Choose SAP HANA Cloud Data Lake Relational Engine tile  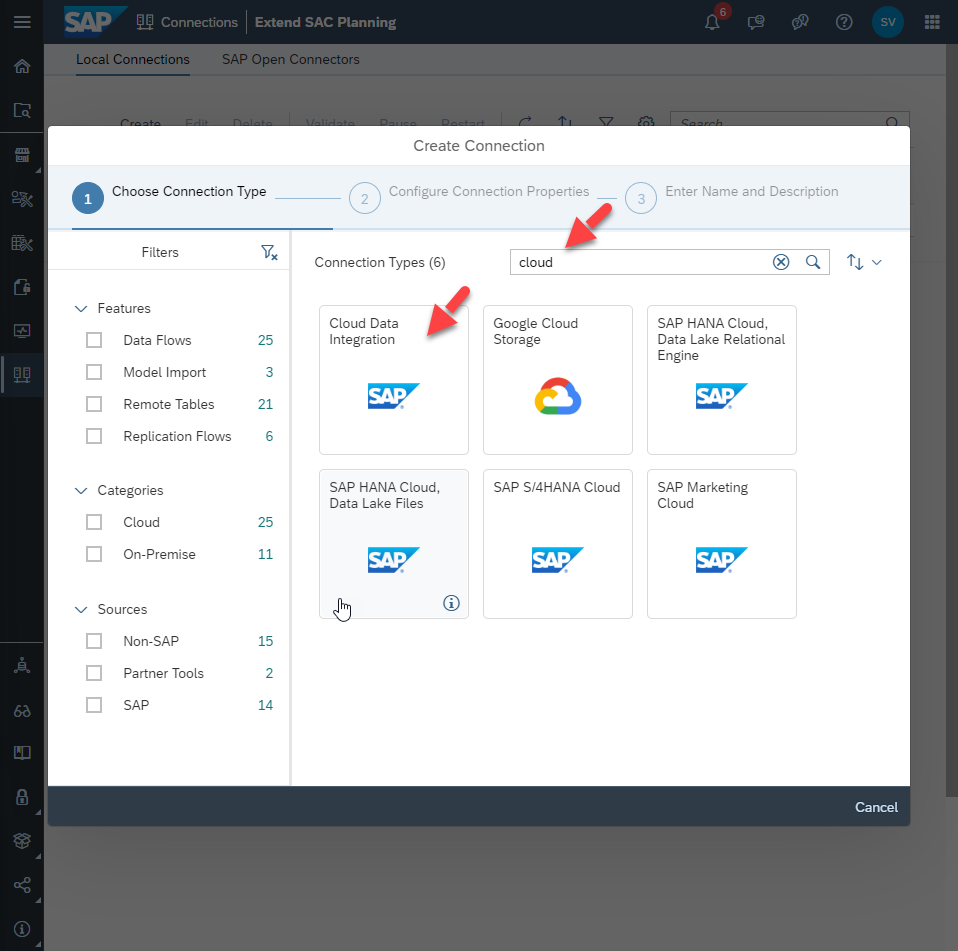tap(722, 380)
